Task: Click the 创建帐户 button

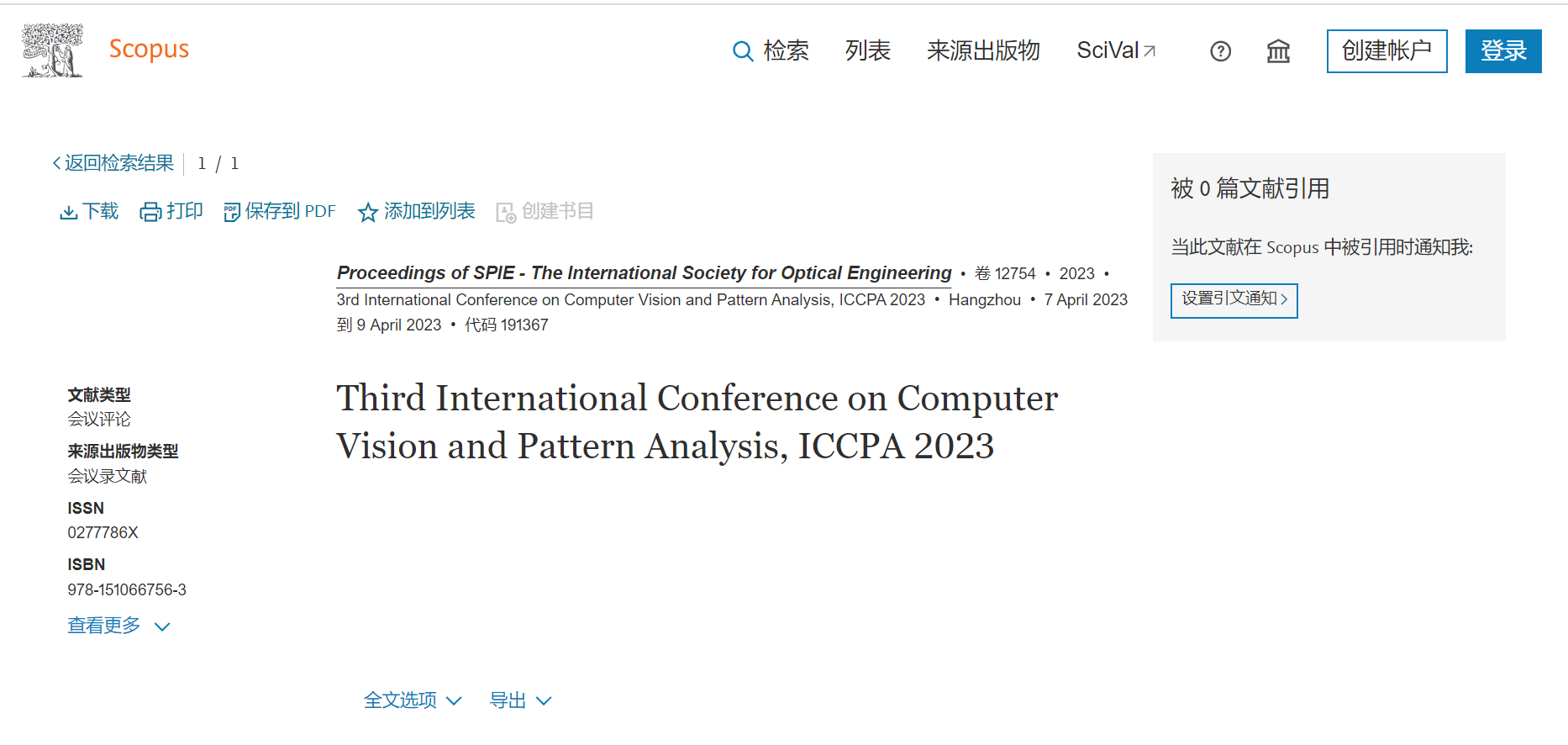Action: point(1386,51)
